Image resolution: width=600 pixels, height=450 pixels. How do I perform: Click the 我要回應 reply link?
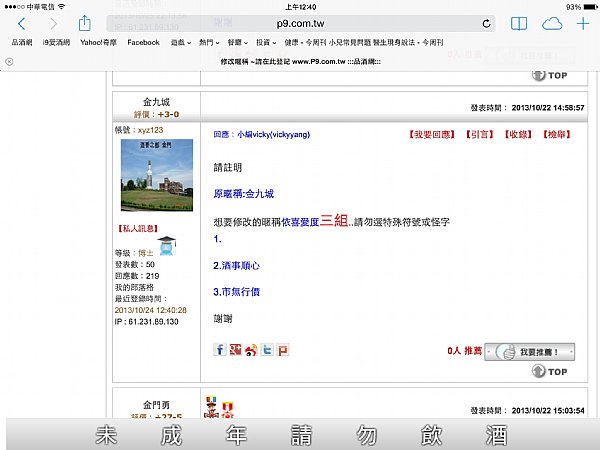[x=432, y=134]
